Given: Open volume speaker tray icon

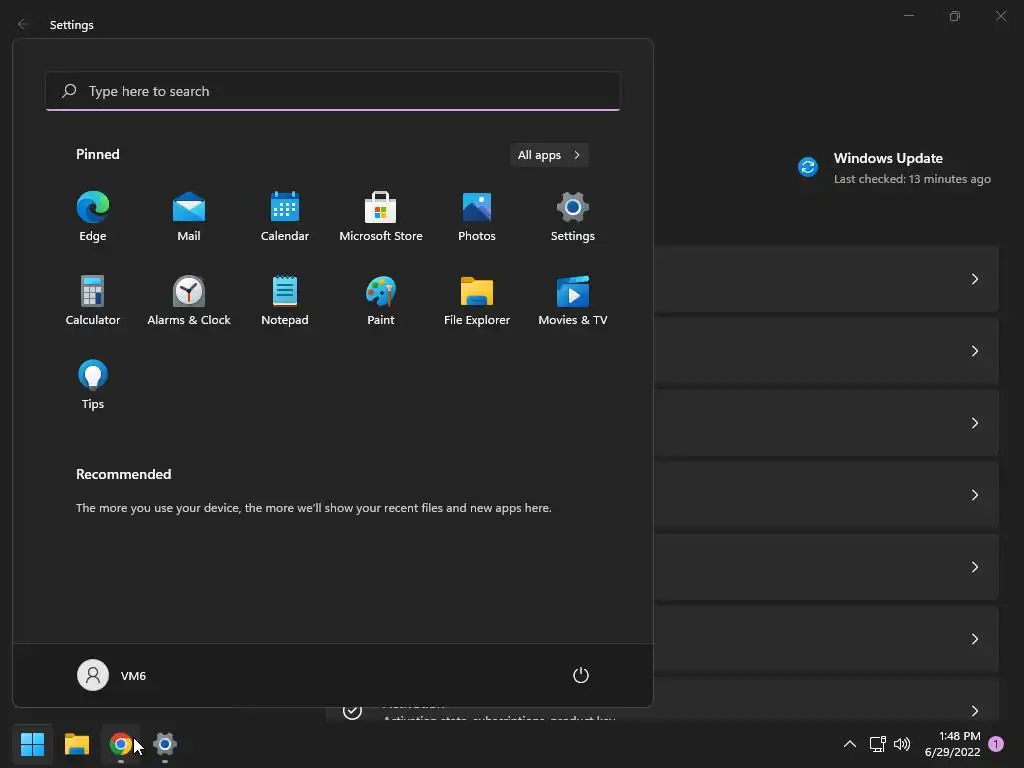Looking at the screenshot, I should coord(902,744).
